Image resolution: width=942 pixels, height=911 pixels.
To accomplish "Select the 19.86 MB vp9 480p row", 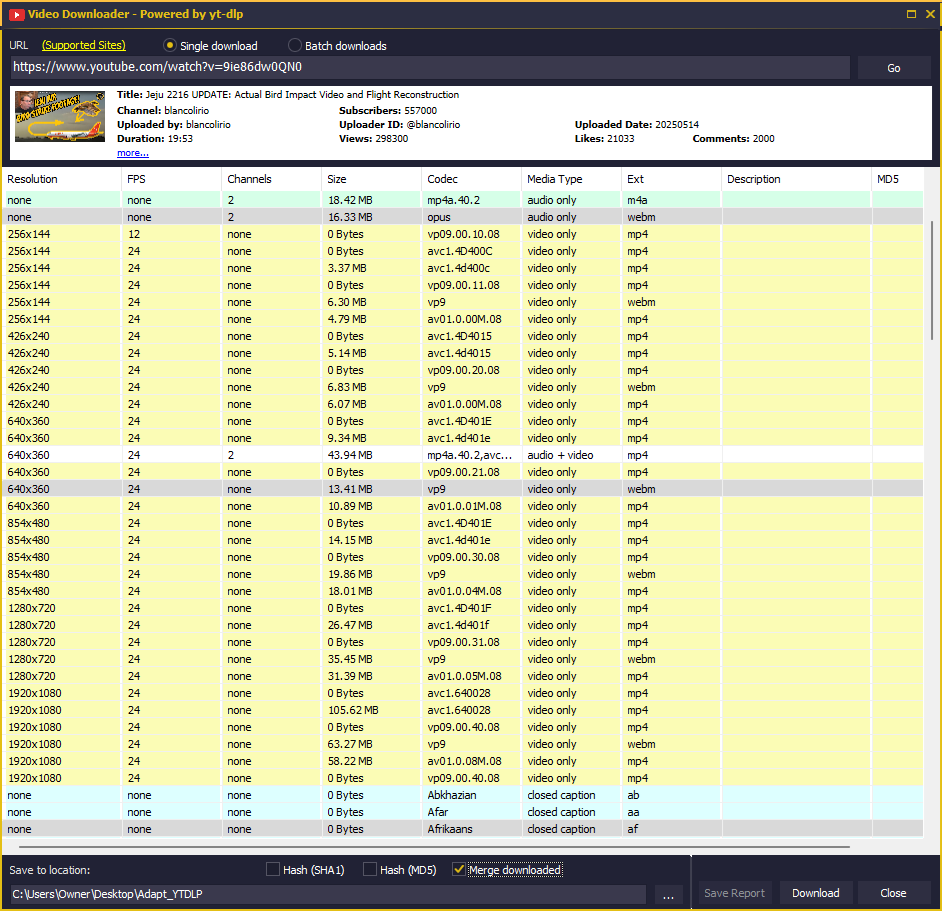I will (463, 574).
